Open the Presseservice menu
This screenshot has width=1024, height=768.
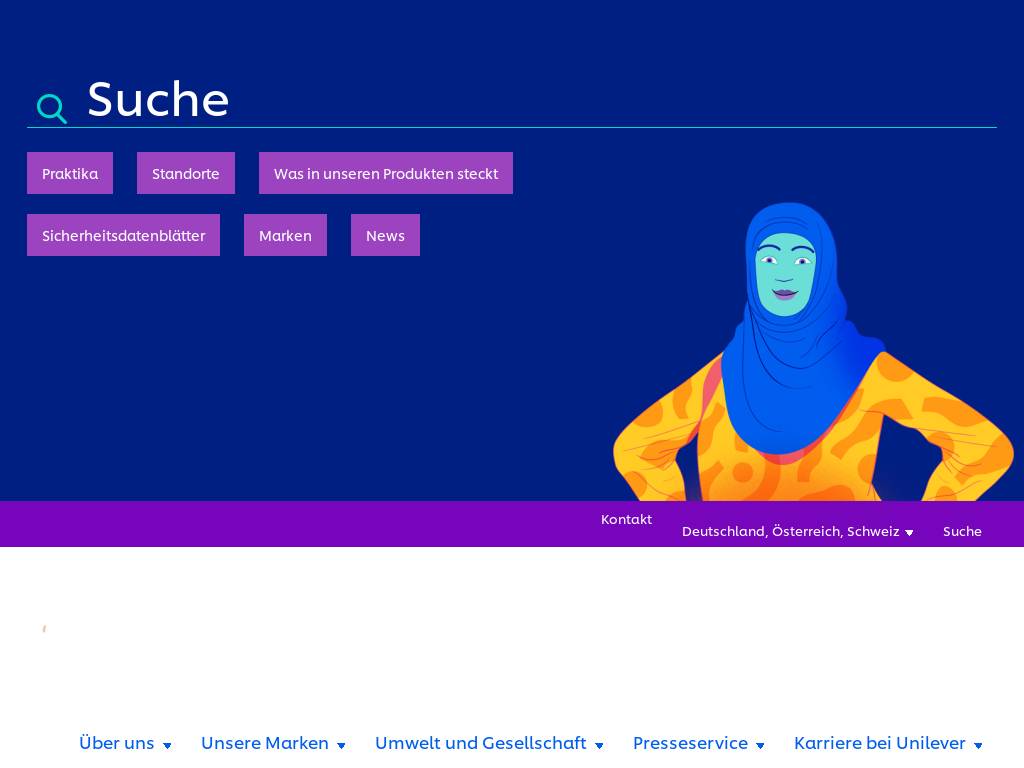(690, 743)
